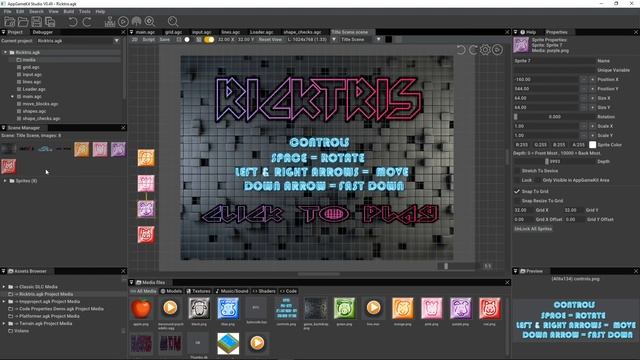The image size is (640, 360).
Task: Enable Snap Resize To Grid checkbox
Action: (517, 201)
